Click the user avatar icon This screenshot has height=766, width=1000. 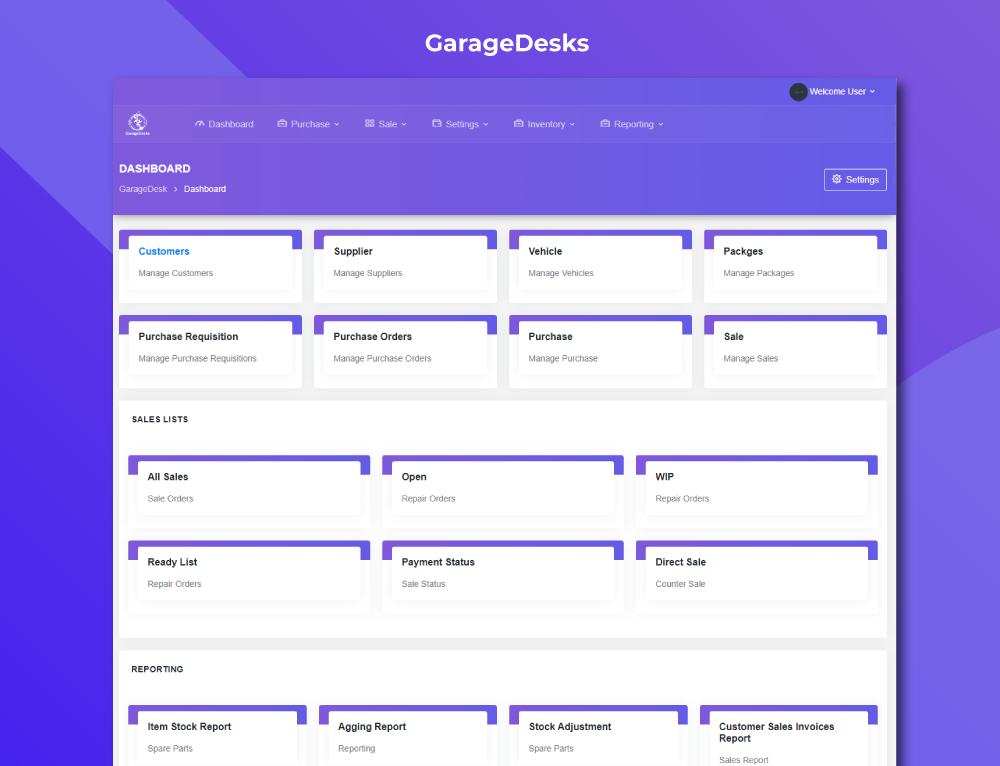[x=798, y=92]
